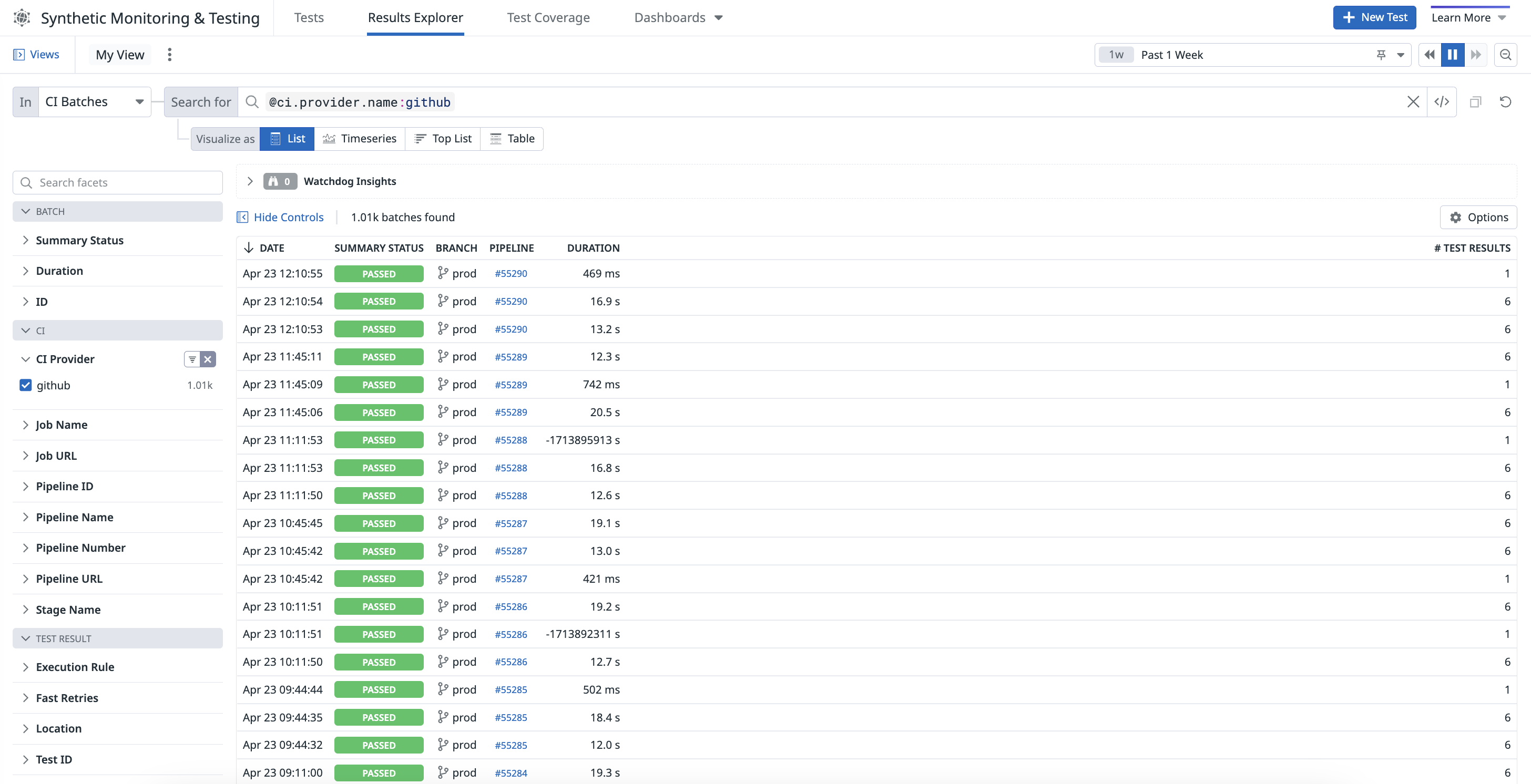Open the Options button

point(1478,218)
